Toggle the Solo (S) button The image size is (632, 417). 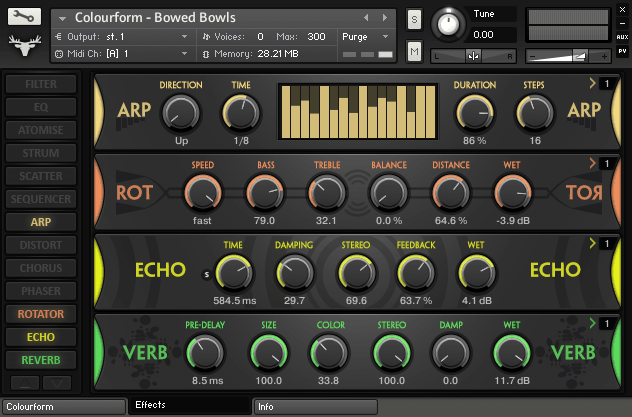tap(414, 21)
